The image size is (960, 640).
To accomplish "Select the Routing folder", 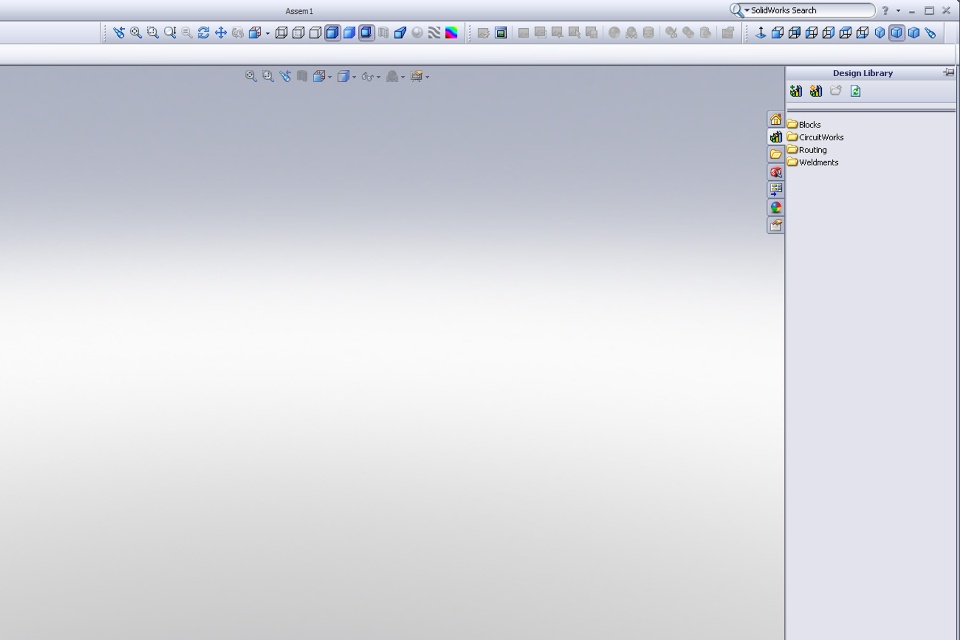I will point(807,149).
